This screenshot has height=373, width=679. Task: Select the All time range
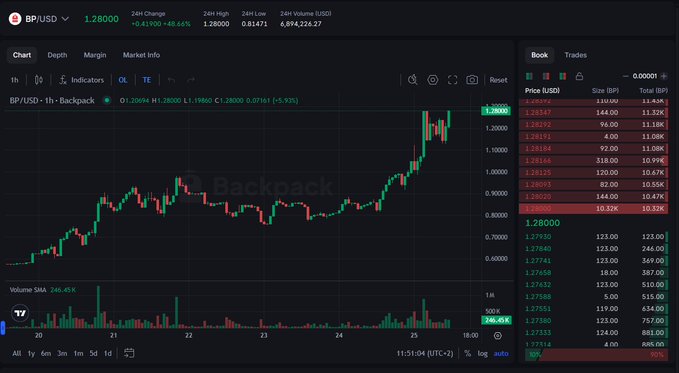pos(16,354)
